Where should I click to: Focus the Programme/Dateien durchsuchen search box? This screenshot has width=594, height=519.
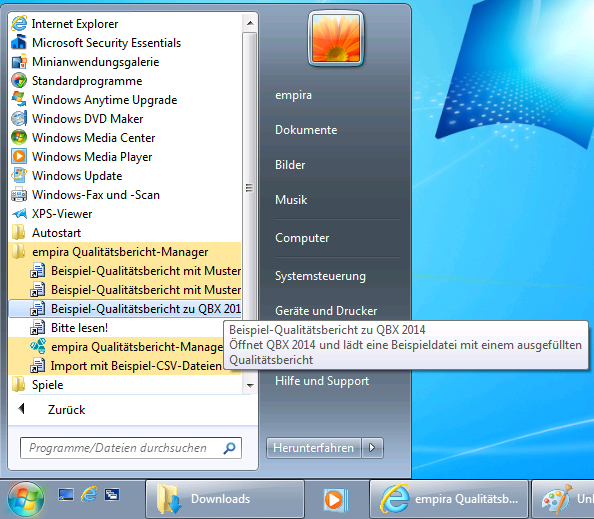coord(131,448)
